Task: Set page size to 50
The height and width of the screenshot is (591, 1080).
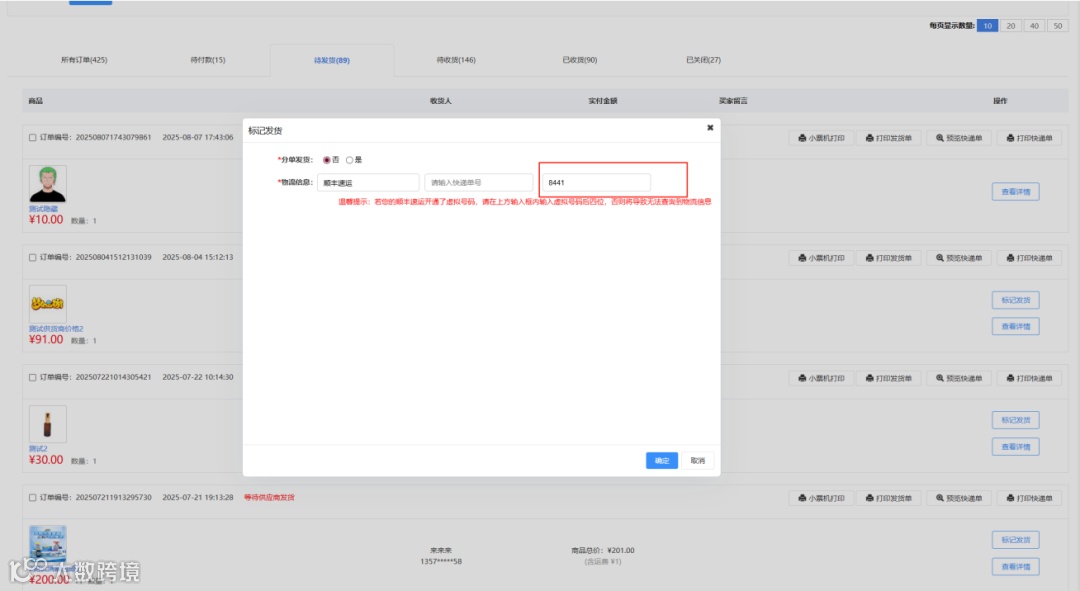Action: [x=1058, y=25]
